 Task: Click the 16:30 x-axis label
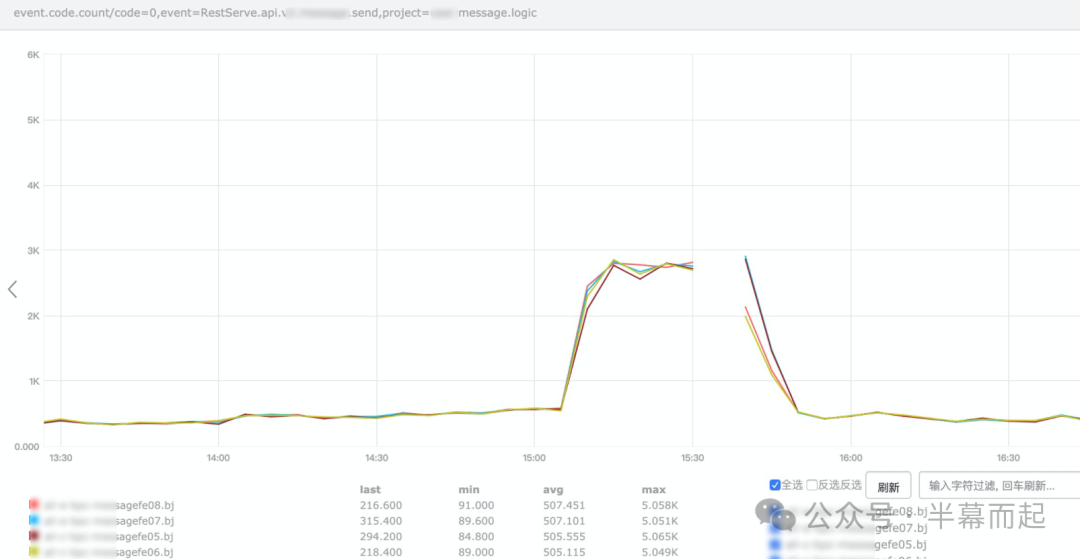coord(1008,458)
